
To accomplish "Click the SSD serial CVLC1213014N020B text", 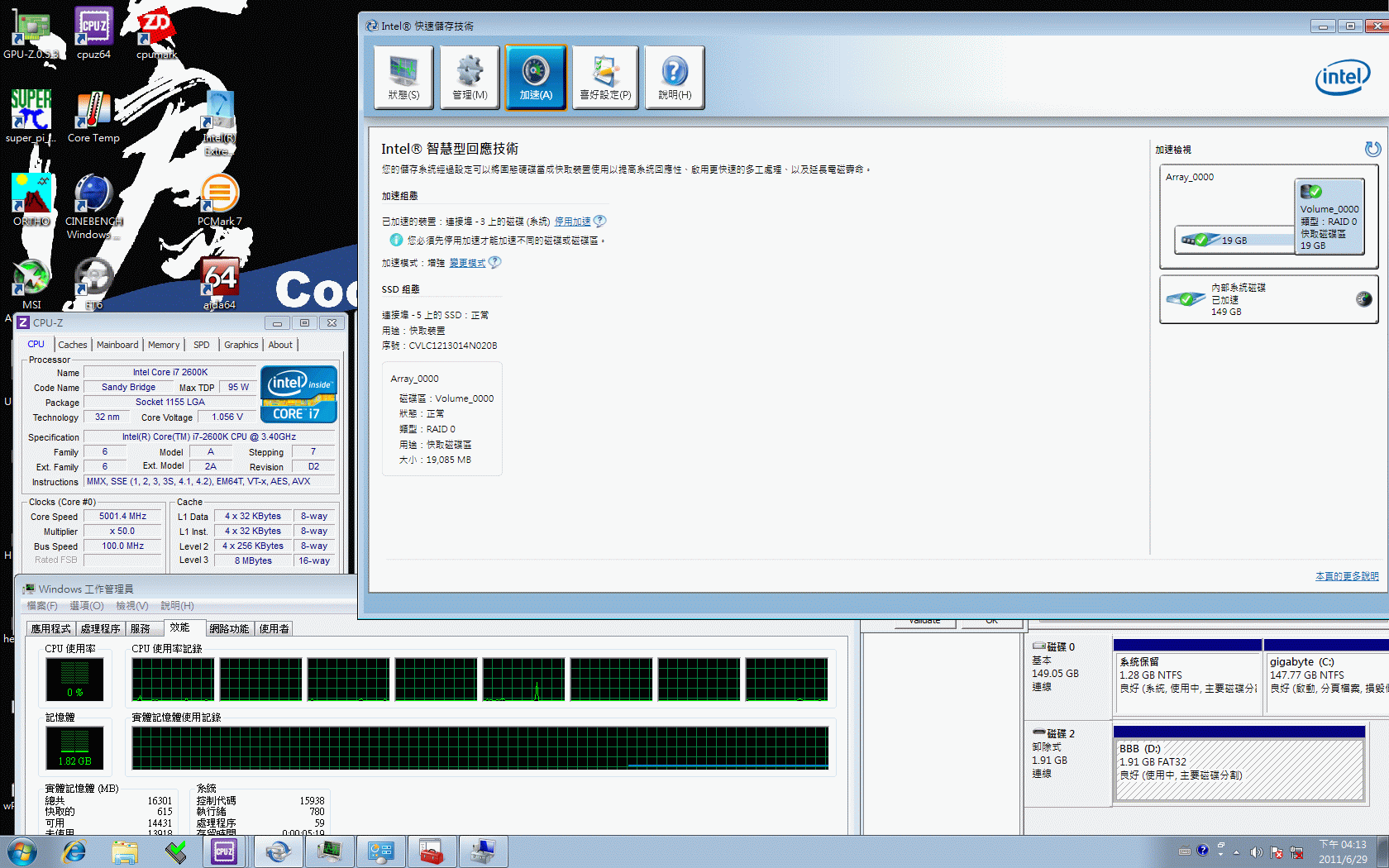I will 453,346.
